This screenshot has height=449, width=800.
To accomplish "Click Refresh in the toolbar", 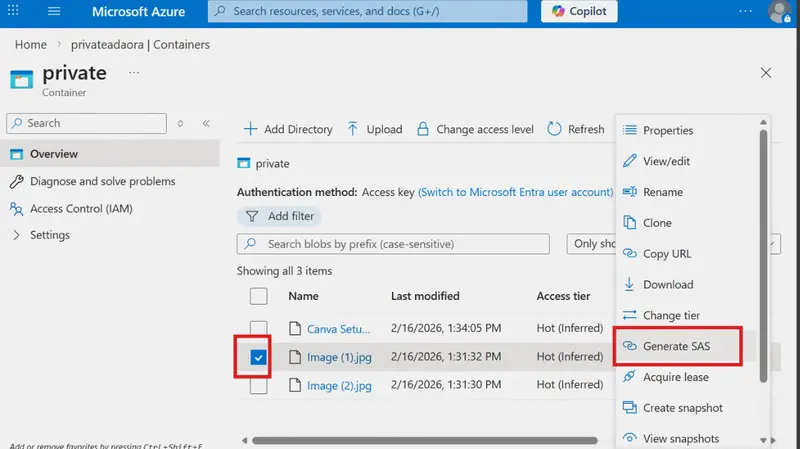I will tap(576, 129).
